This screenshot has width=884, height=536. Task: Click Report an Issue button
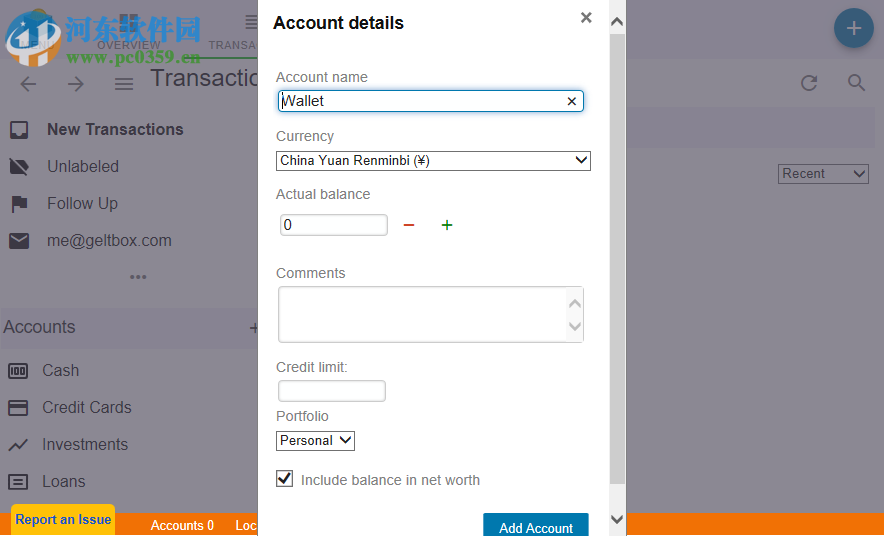[63, 519]
